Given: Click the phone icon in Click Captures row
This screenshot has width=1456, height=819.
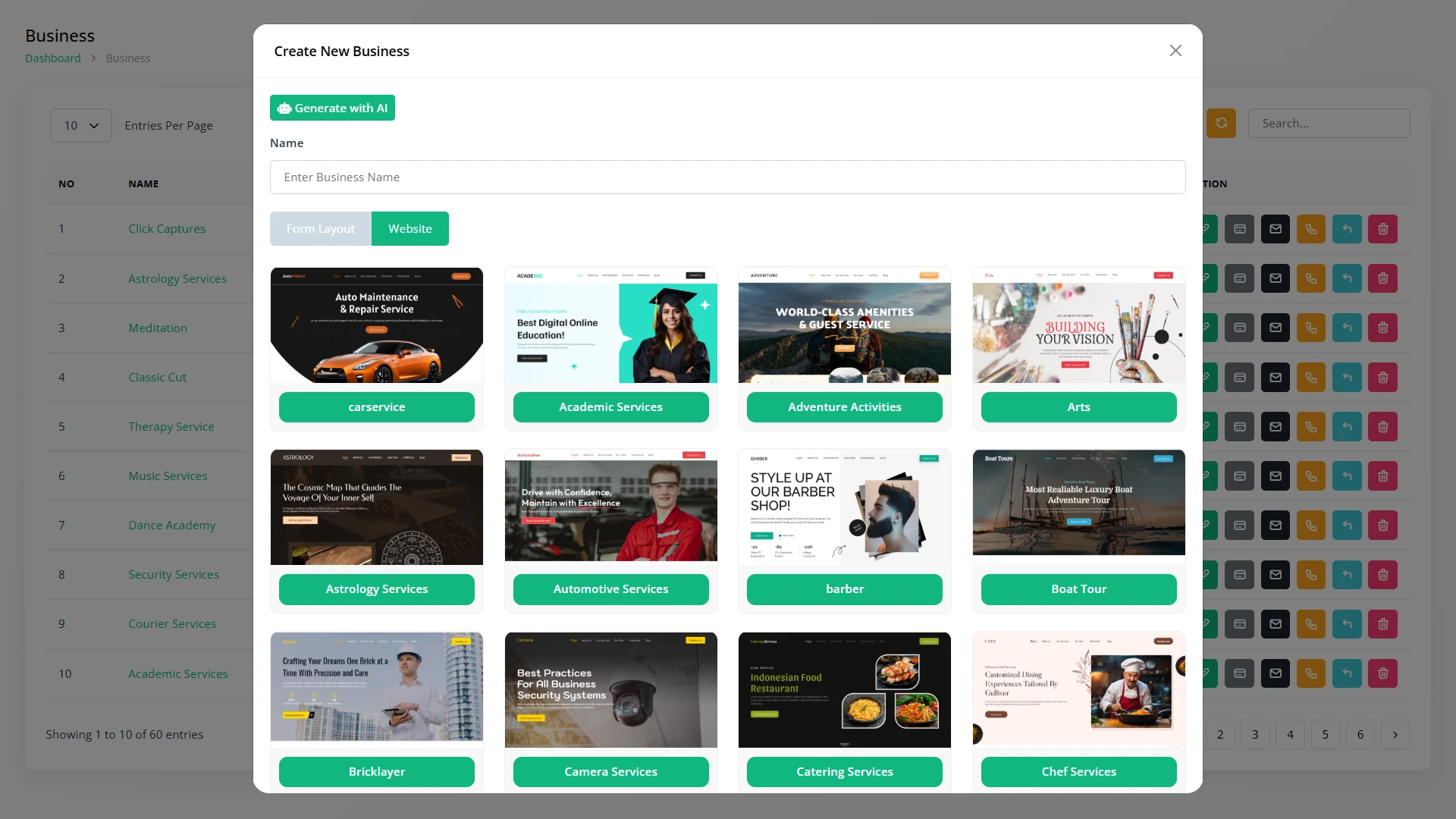Looking at the screenshot, I should 1311,229.
